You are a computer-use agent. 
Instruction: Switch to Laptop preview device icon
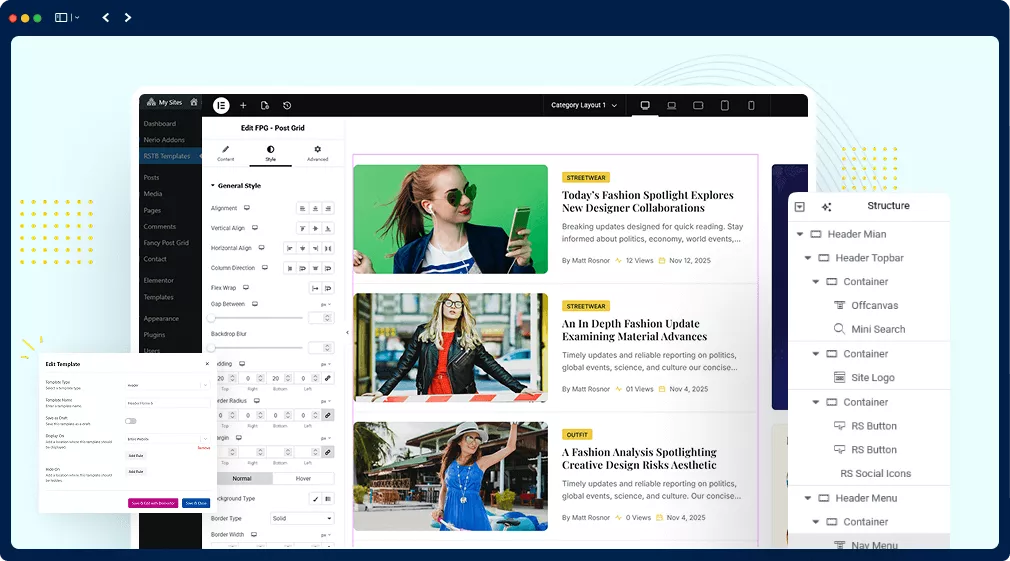point(671,106)
